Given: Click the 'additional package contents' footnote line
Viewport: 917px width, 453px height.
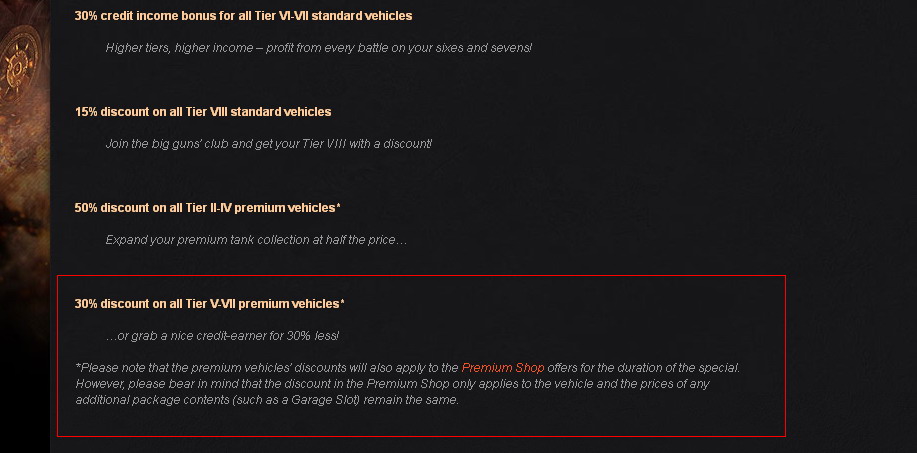Looking at the screenshot, I should pos(266,400).
